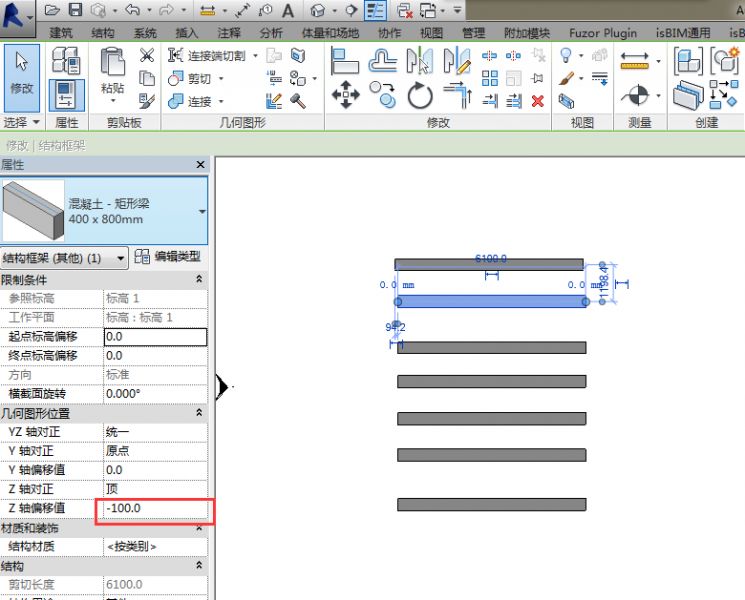Click the Measure ruler icon
The height and width of the screenshot is (600, 745).
pos(635,62)
